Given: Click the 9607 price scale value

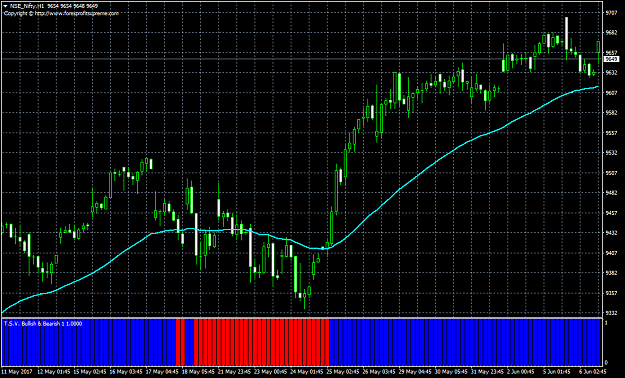Looking at the screenshot, I should (x=611, y=93).
